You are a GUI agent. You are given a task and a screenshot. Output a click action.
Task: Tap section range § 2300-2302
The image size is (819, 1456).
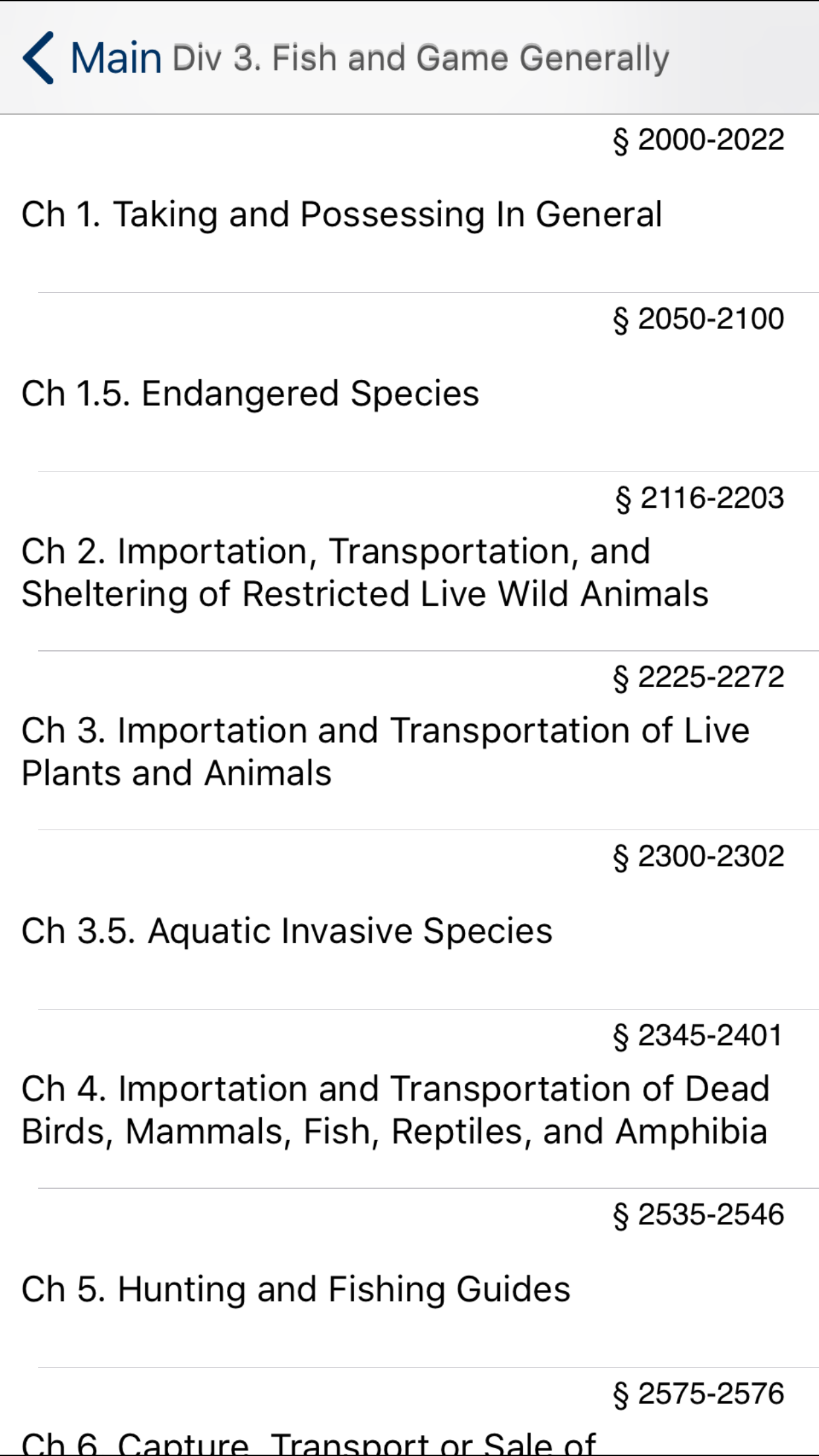pyautogui.click(x=698, y=857)
